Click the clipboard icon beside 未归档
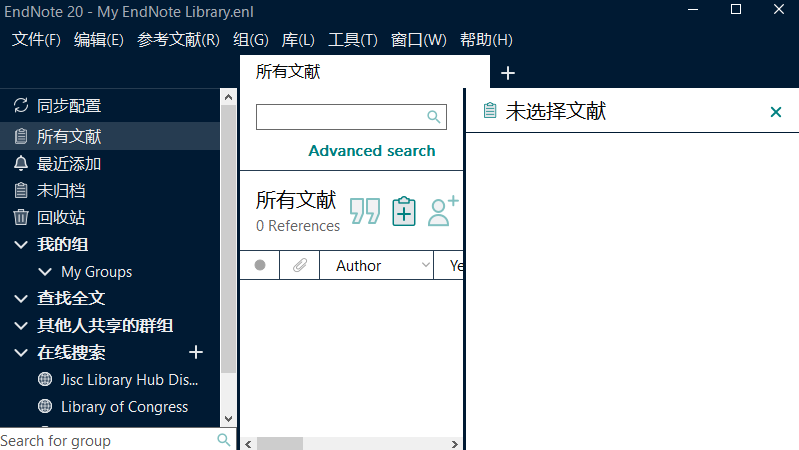Image resolution: width=799 pixels, height=450 pixels. pos(21,190)
